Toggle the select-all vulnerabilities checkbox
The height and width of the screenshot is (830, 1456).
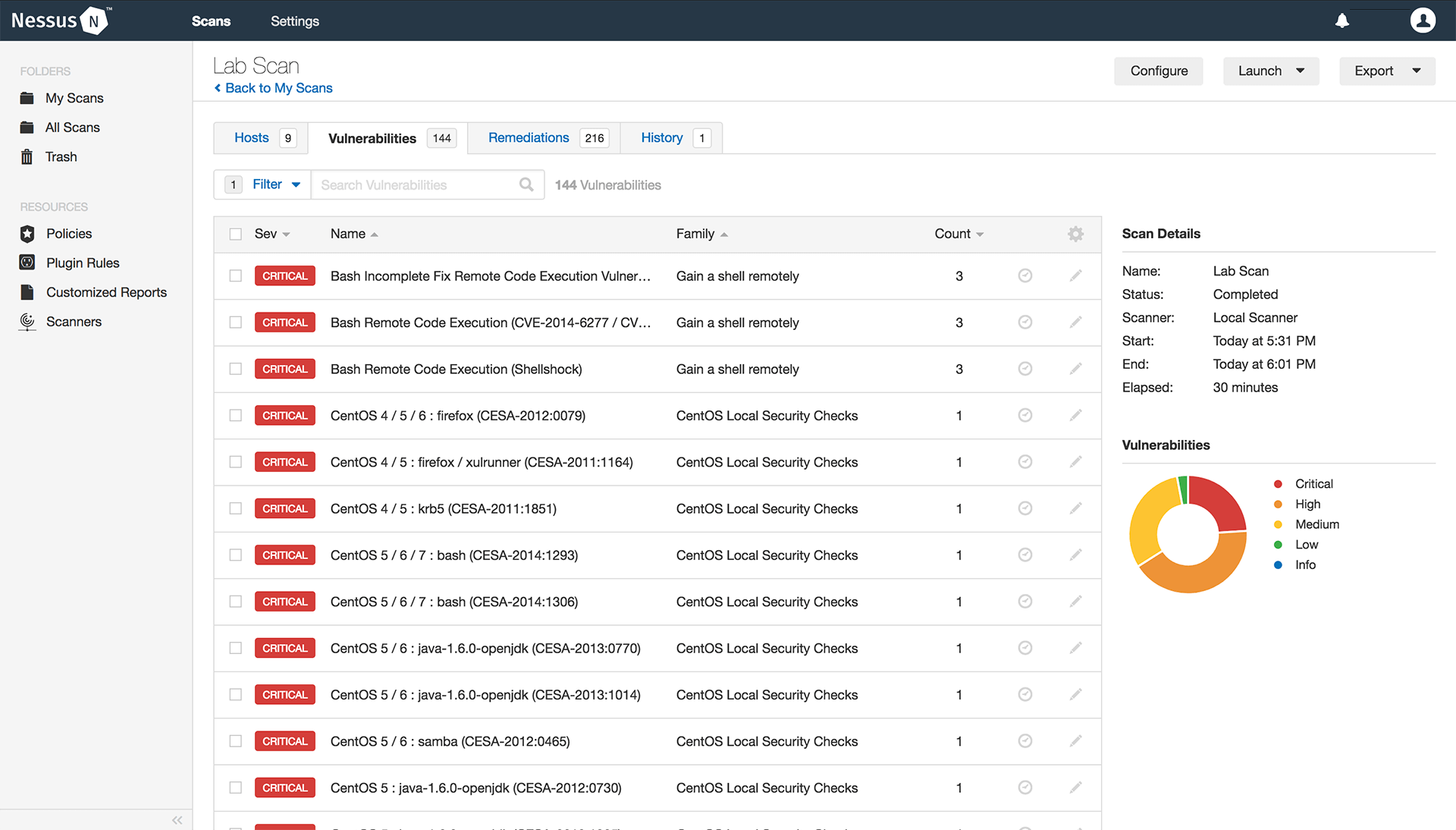(235, 233)
